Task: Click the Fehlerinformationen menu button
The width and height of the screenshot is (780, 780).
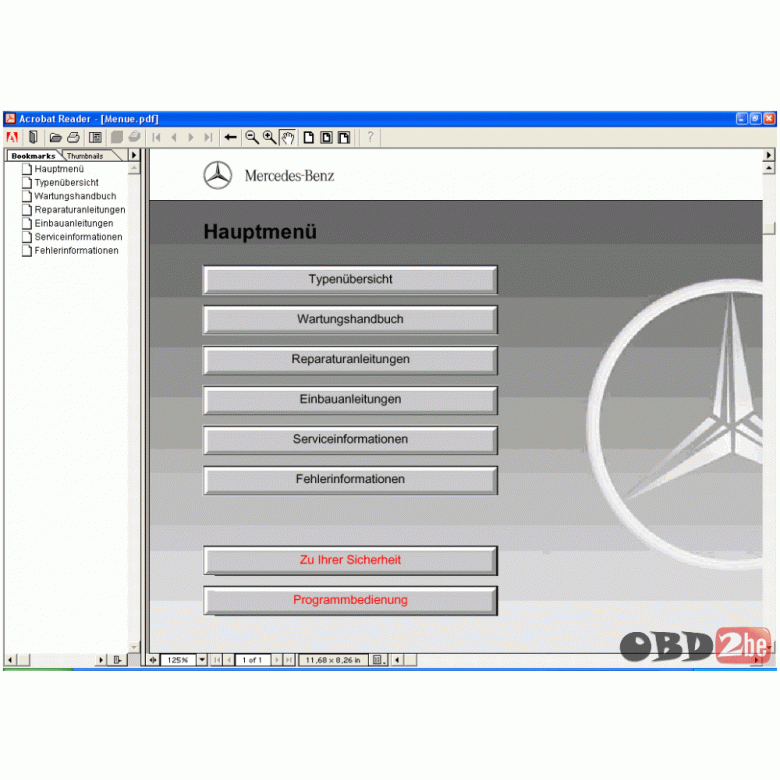Action: (x=350, y=480)
